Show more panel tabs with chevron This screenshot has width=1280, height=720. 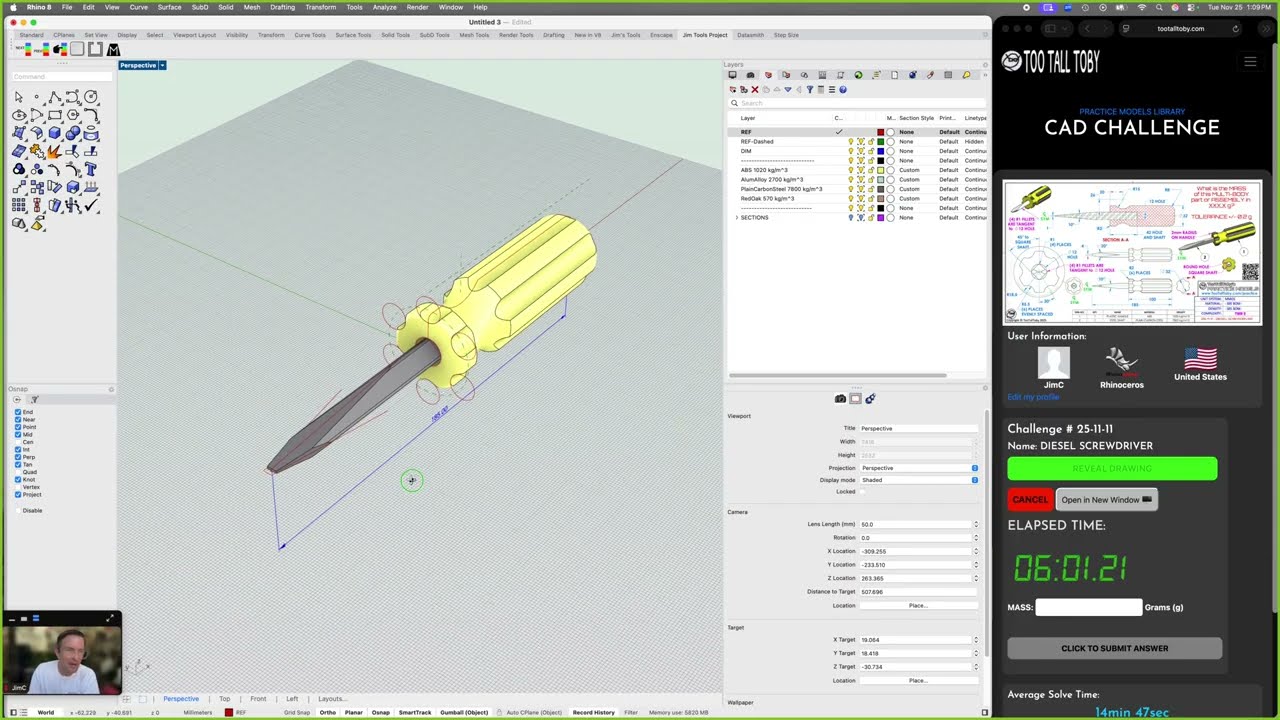(x=985, y=75)
